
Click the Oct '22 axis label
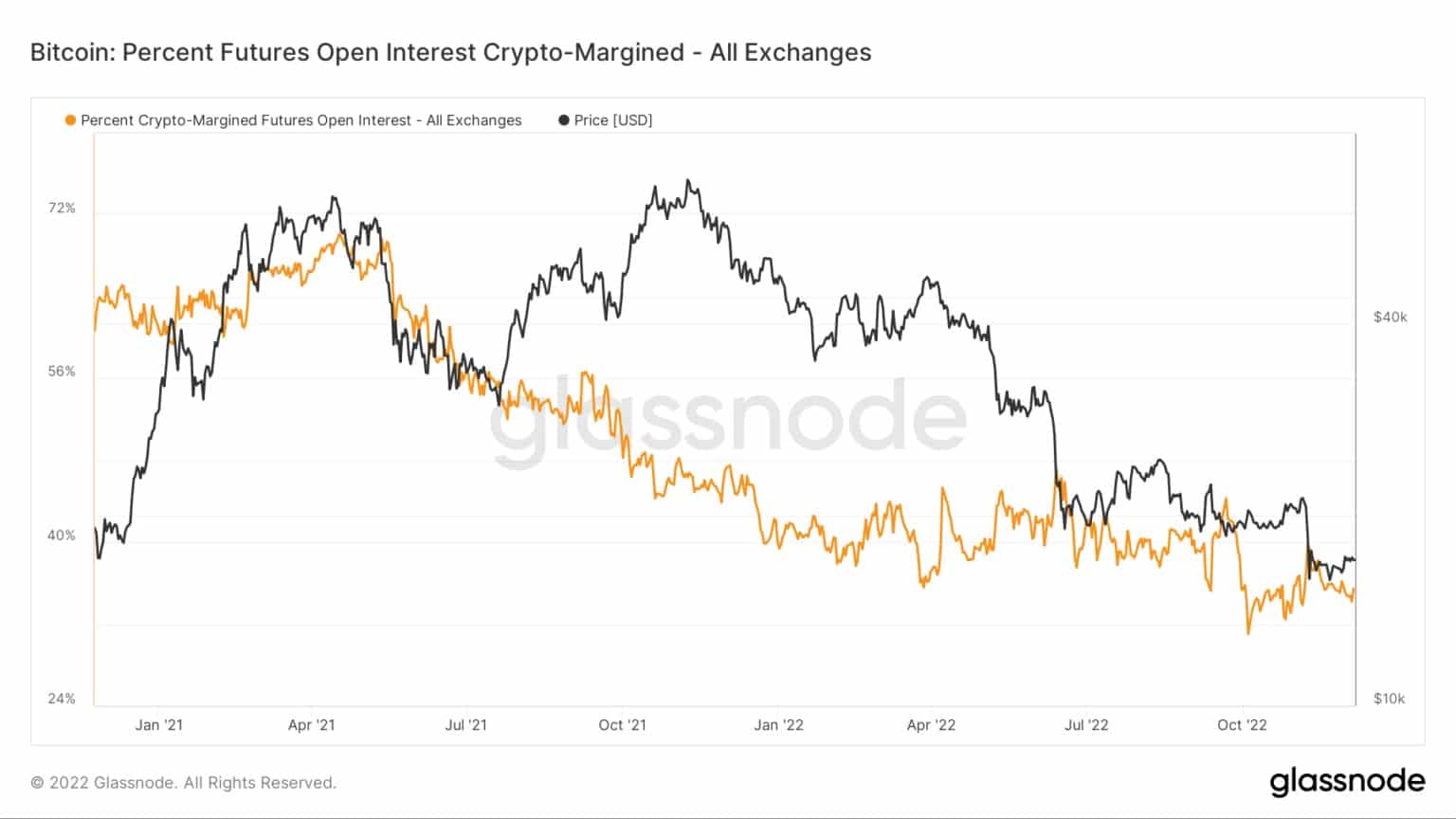point(1242,725)
